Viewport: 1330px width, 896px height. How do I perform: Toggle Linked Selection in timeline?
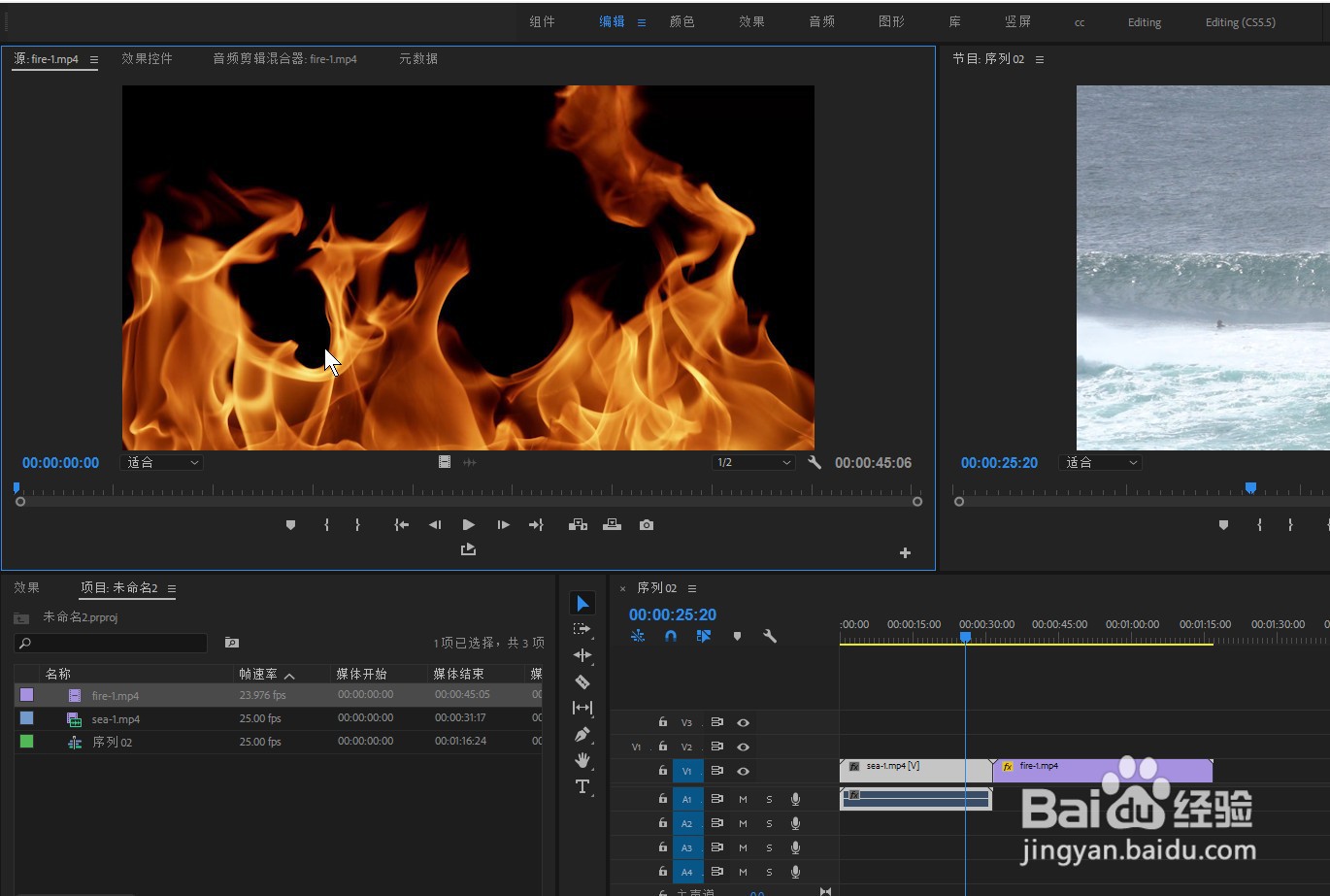click(x=704, y=637)
